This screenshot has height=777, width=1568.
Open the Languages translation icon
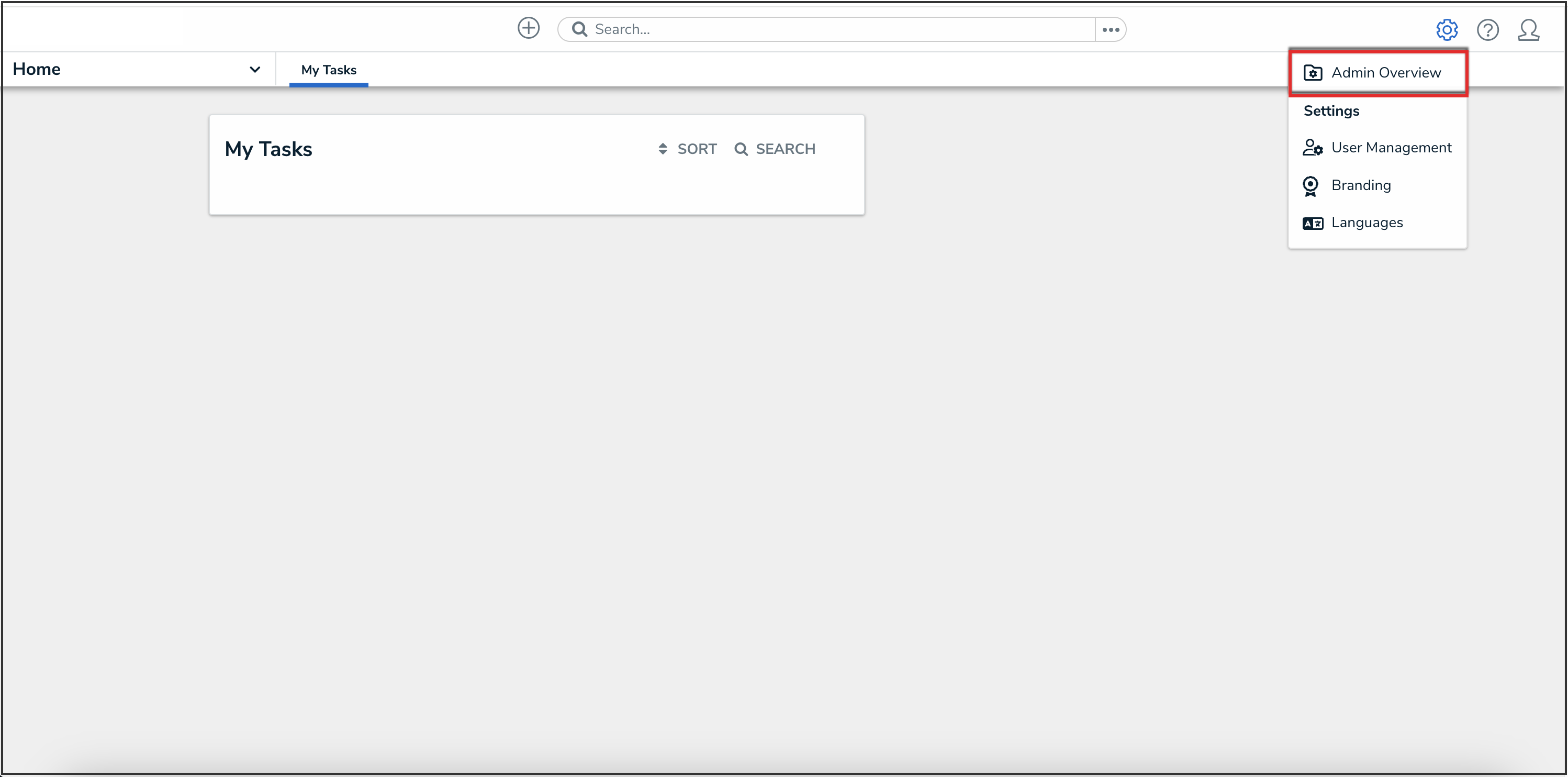(x=1313, y=223)
